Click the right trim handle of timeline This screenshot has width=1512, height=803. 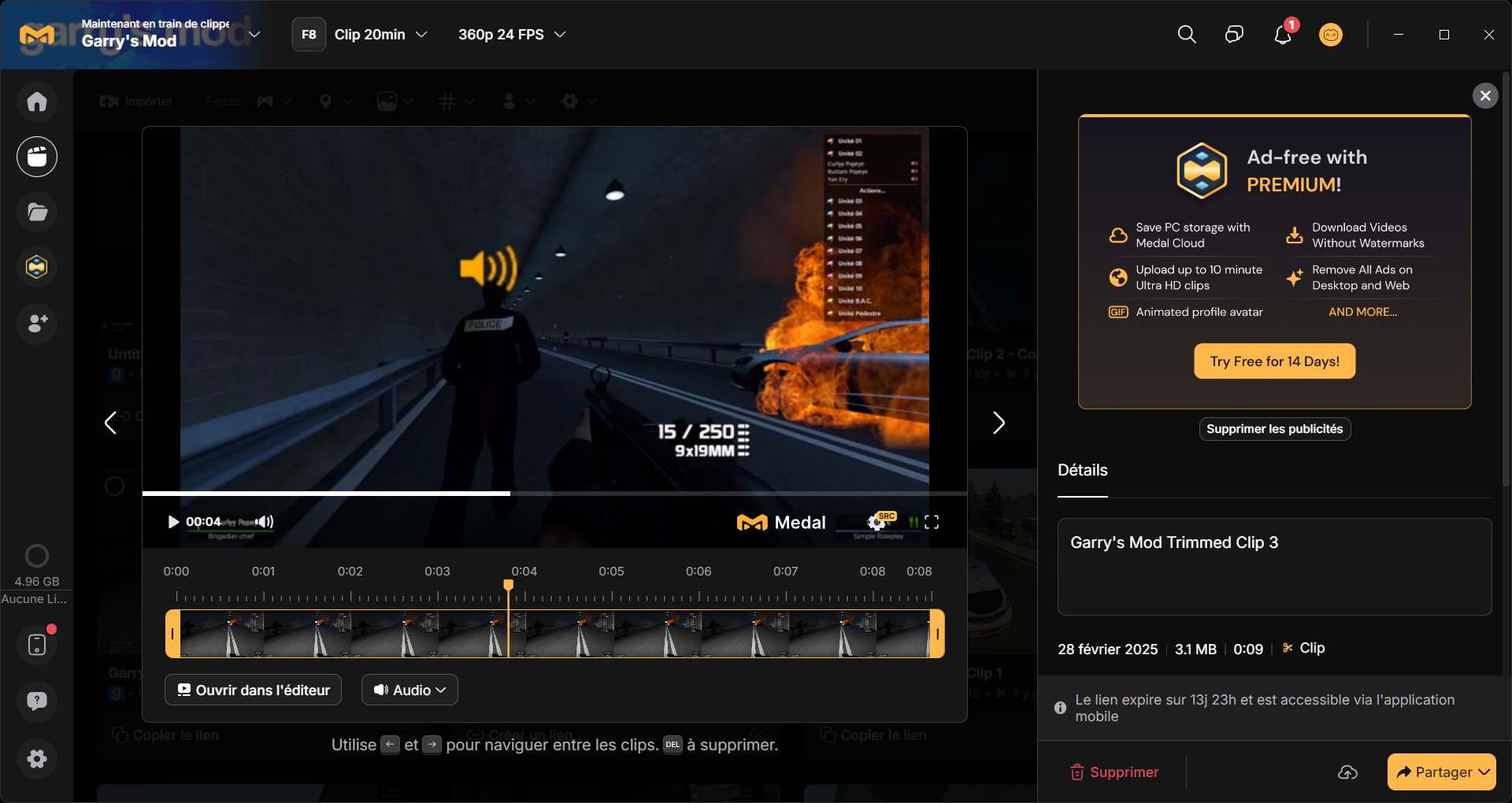937,634
